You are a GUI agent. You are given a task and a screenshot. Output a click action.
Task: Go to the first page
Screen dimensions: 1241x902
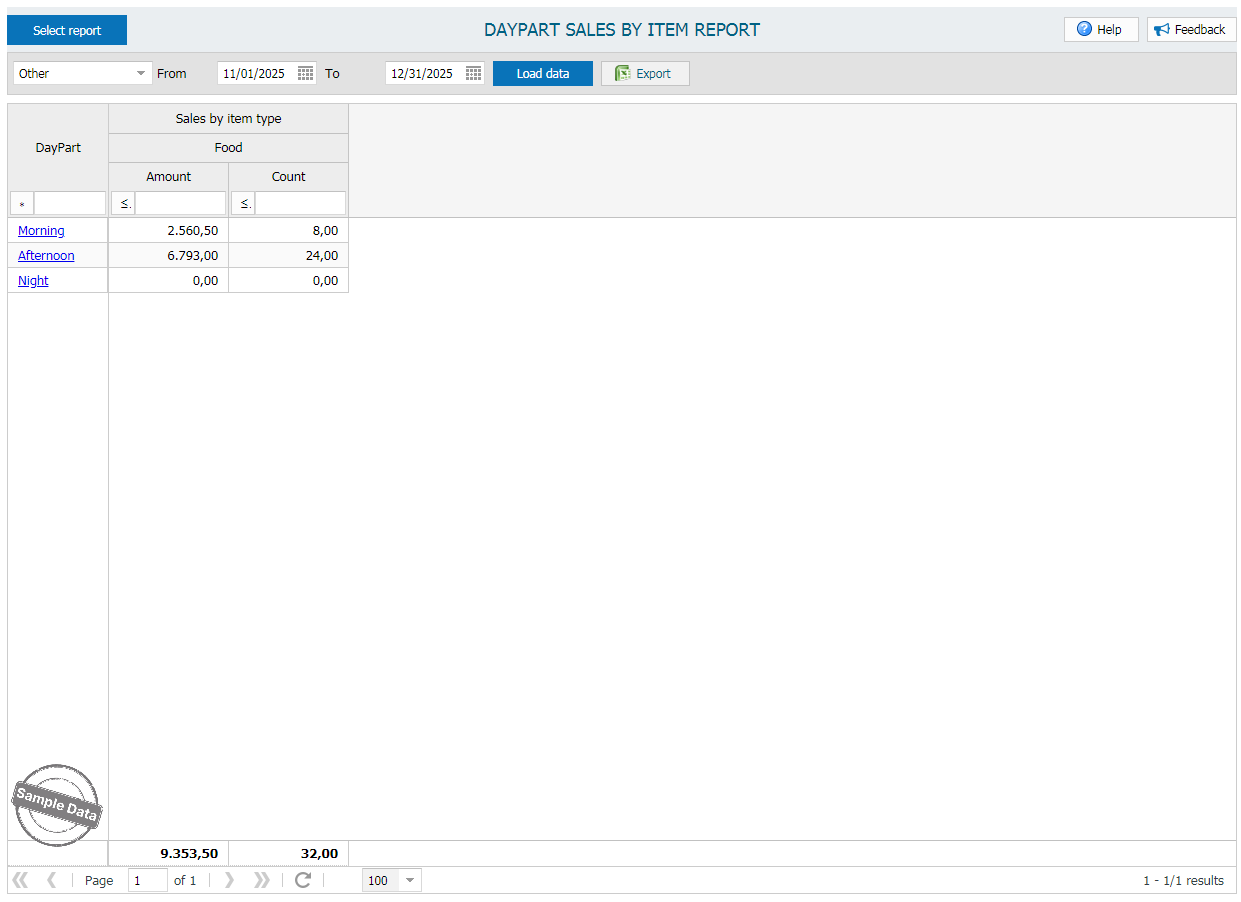click(x=19, y=880)
